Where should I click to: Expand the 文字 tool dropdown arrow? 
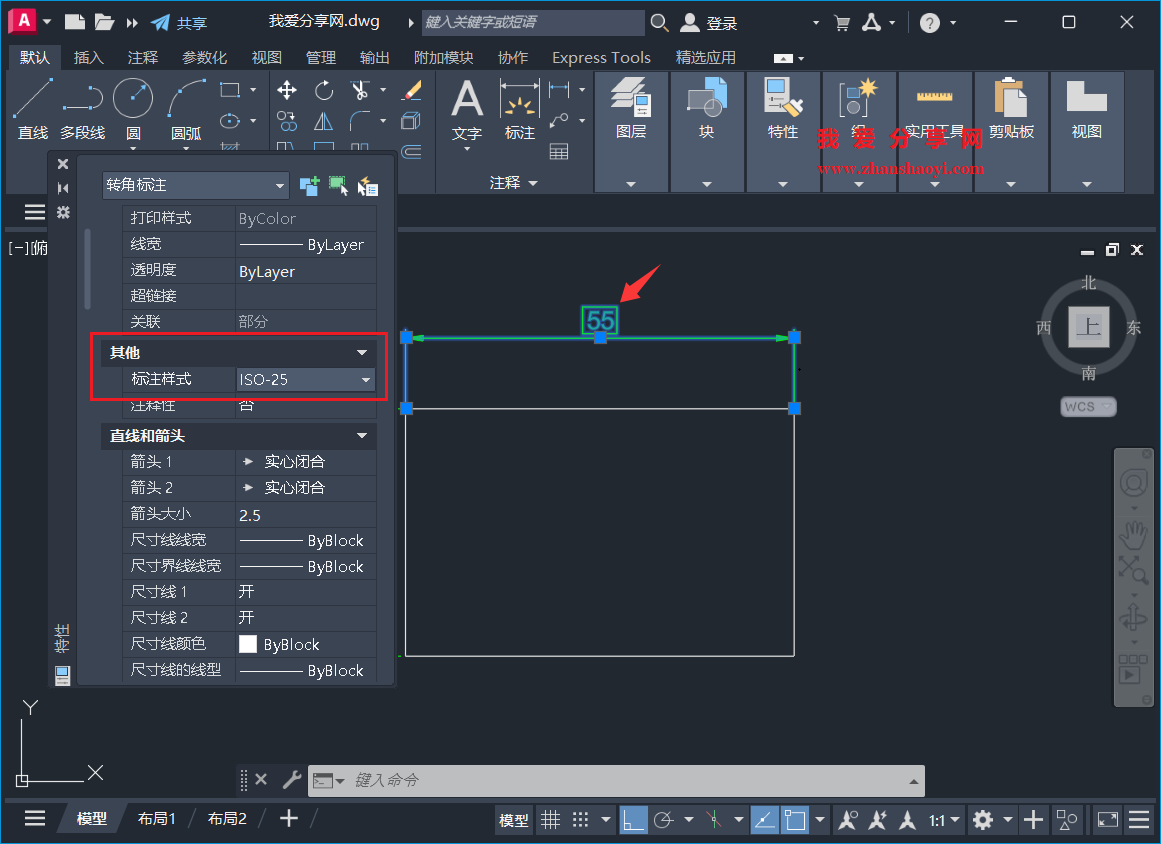[467, 150]
